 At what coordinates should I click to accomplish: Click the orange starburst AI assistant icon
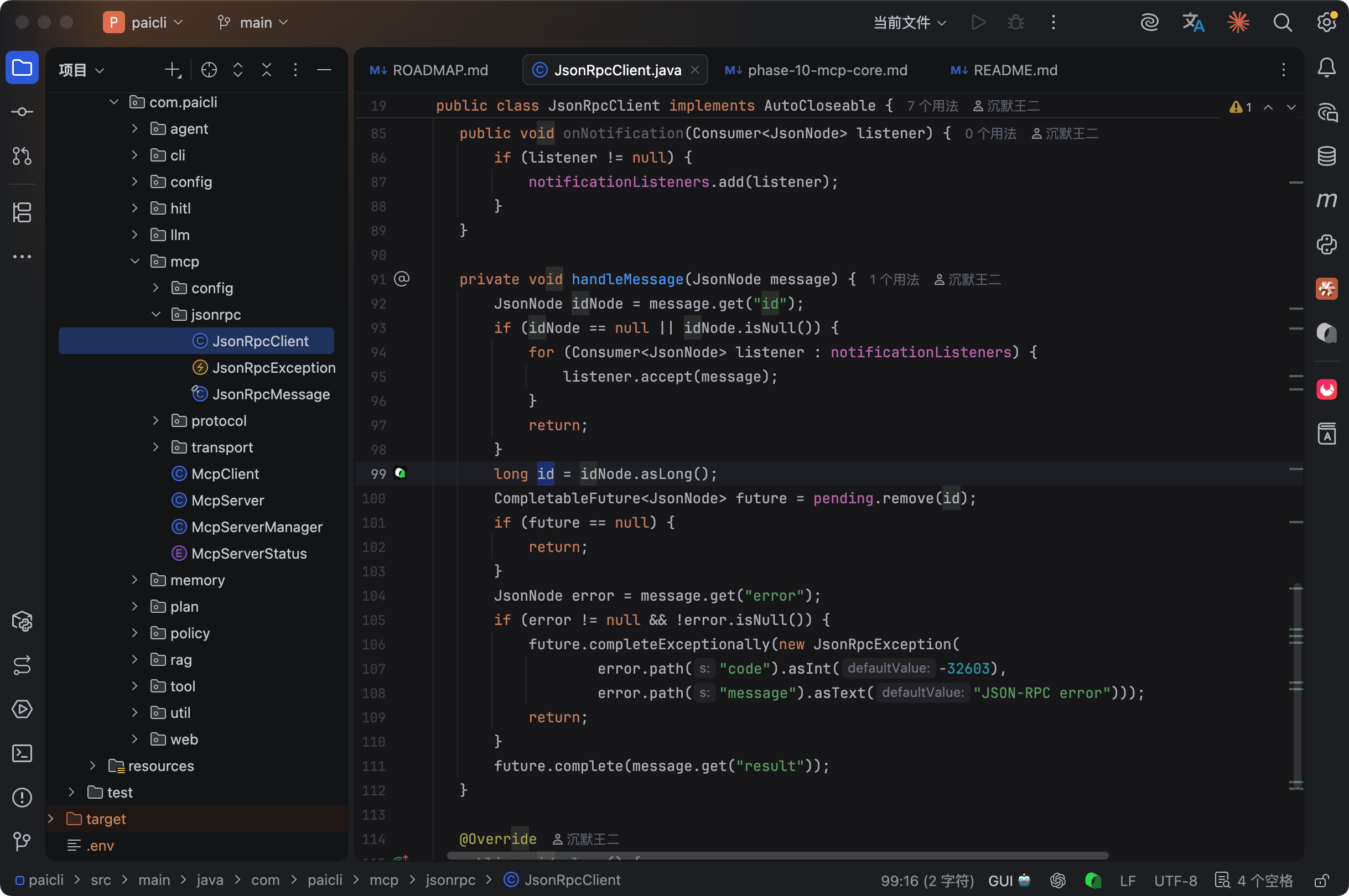tap(1238, 22)
